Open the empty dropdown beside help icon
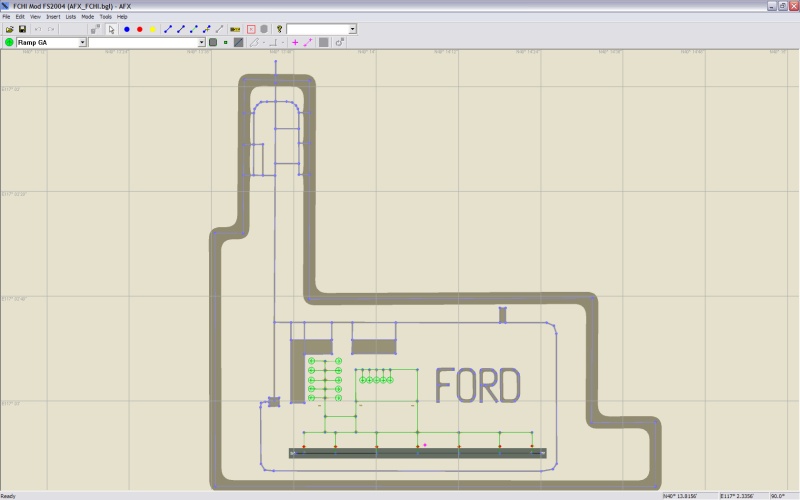 pyautogui.click(x=352, y=29)
